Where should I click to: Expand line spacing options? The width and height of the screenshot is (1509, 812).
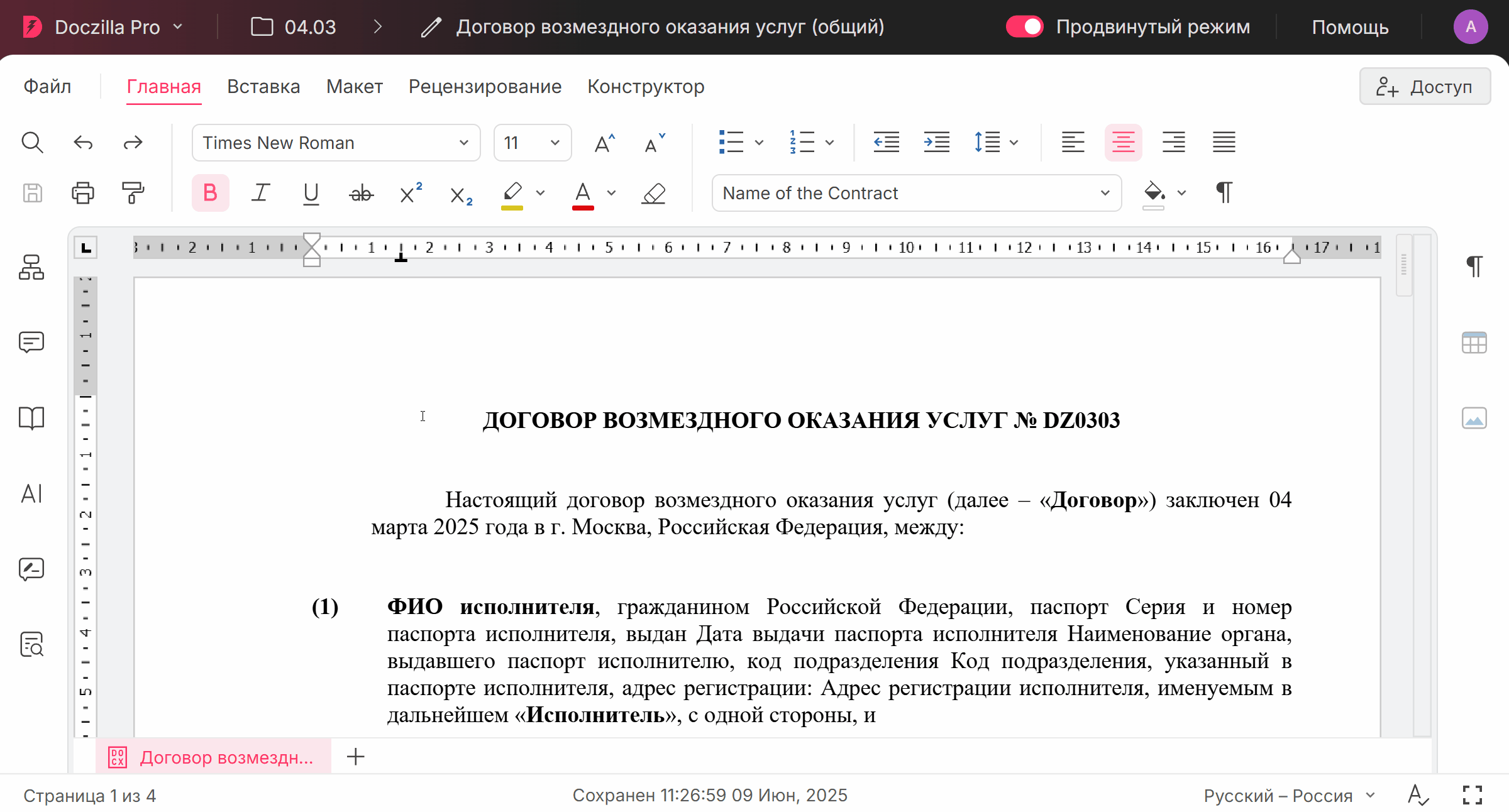1014,143
